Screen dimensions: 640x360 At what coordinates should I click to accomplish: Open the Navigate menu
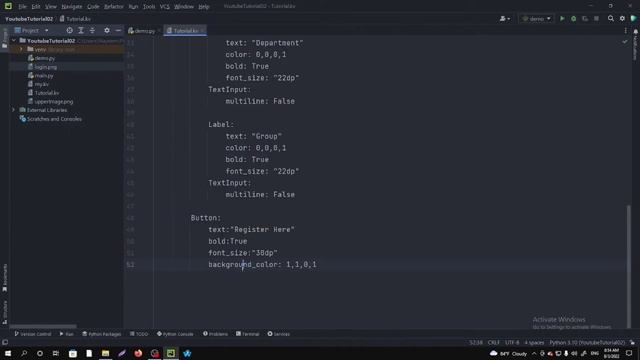71,7
